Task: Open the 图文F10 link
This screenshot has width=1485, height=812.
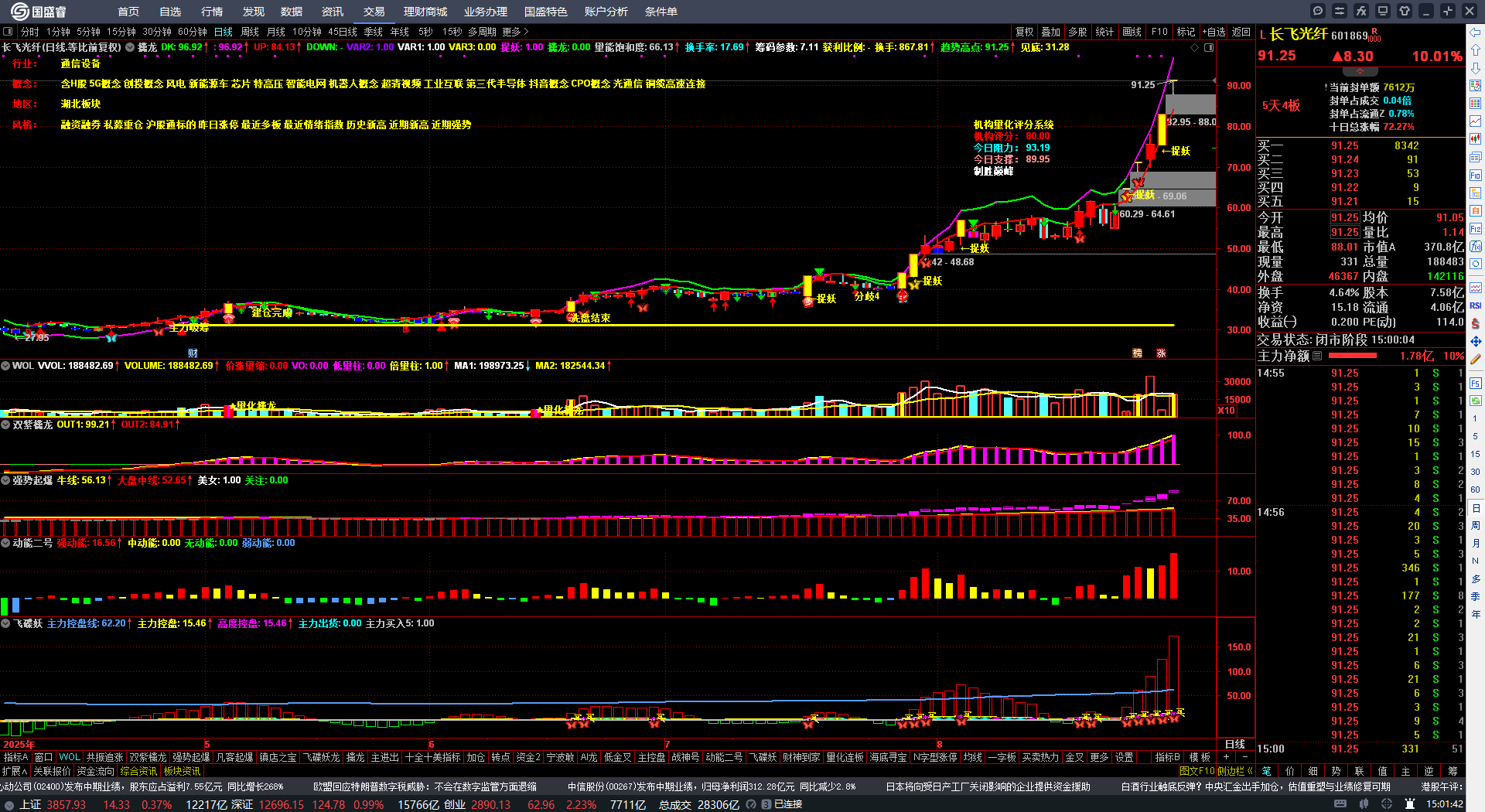Action: (x=1197, y=771)
